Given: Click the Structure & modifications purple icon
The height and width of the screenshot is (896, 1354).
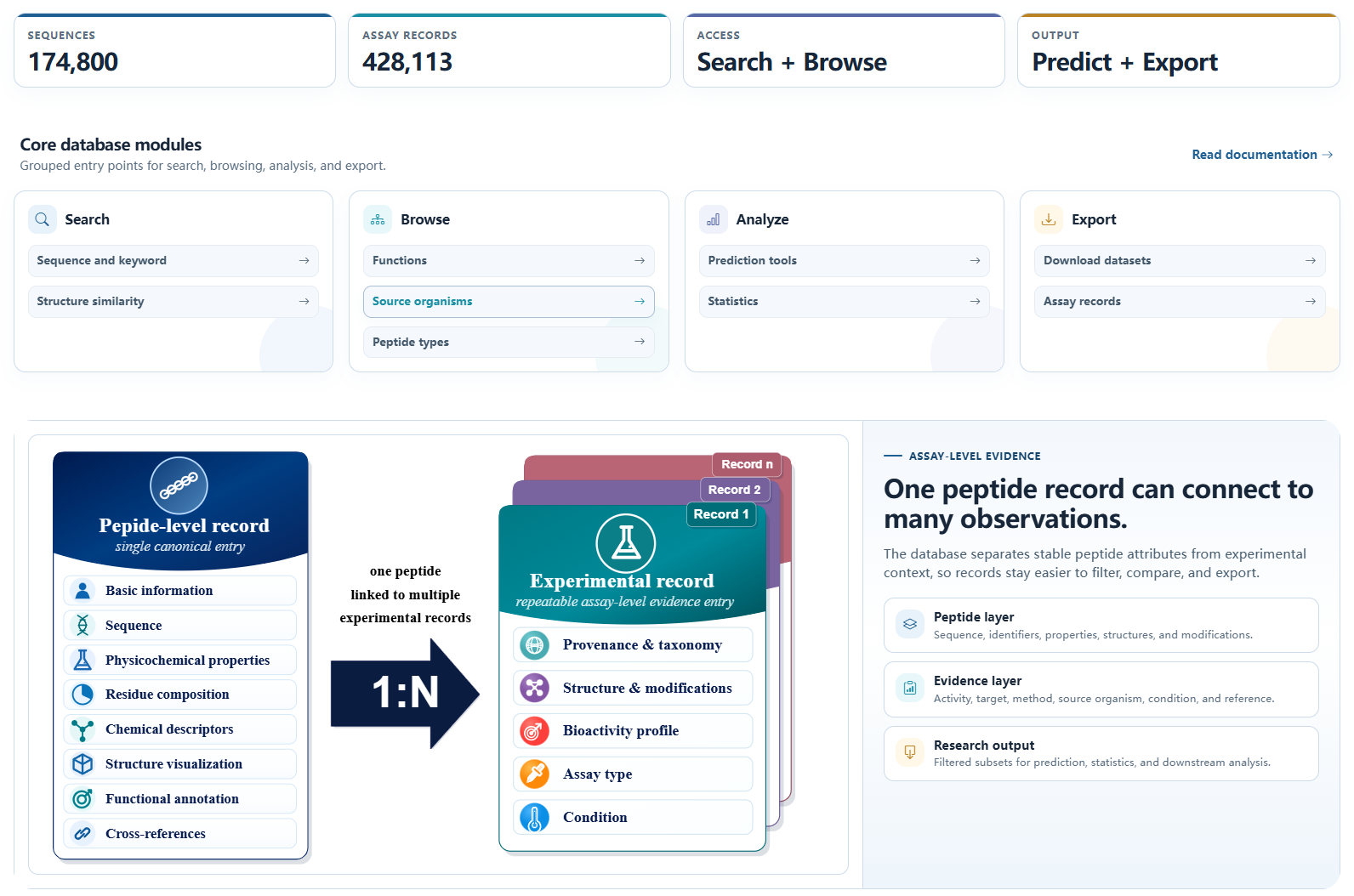Looking at the screenshot, I should (534, 688).
